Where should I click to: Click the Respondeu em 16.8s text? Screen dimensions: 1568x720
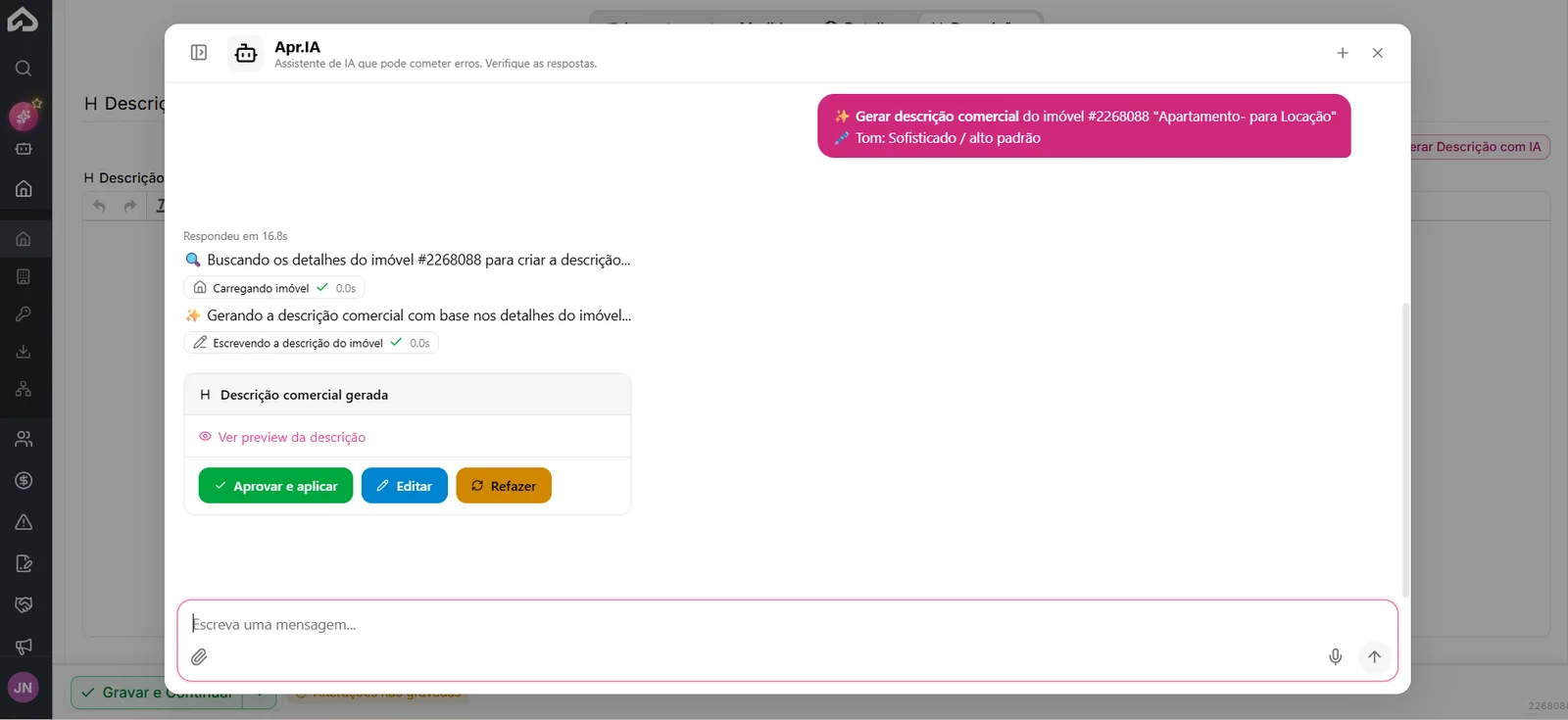tap(235, 236)
